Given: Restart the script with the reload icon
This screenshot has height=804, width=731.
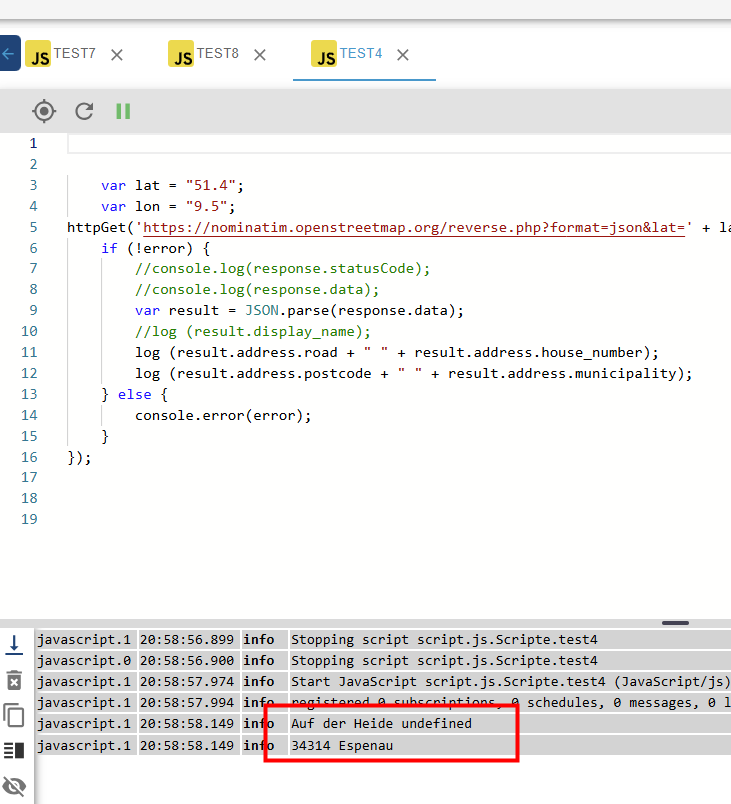Looking at the screenshot, I should (x=84, y=111).
